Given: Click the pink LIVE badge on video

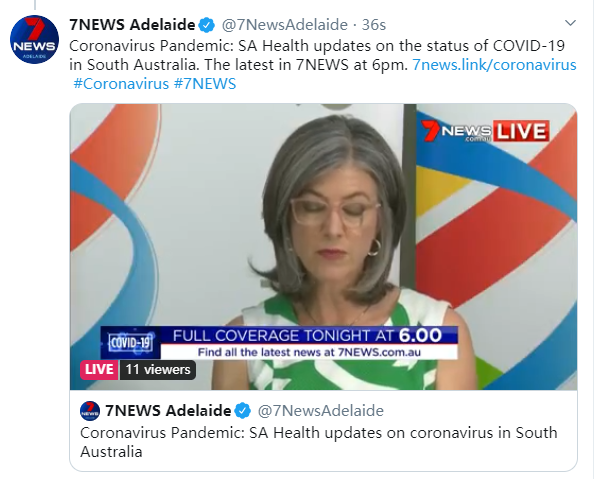Looking at the screenshot, I should click(x=99, y=370).
